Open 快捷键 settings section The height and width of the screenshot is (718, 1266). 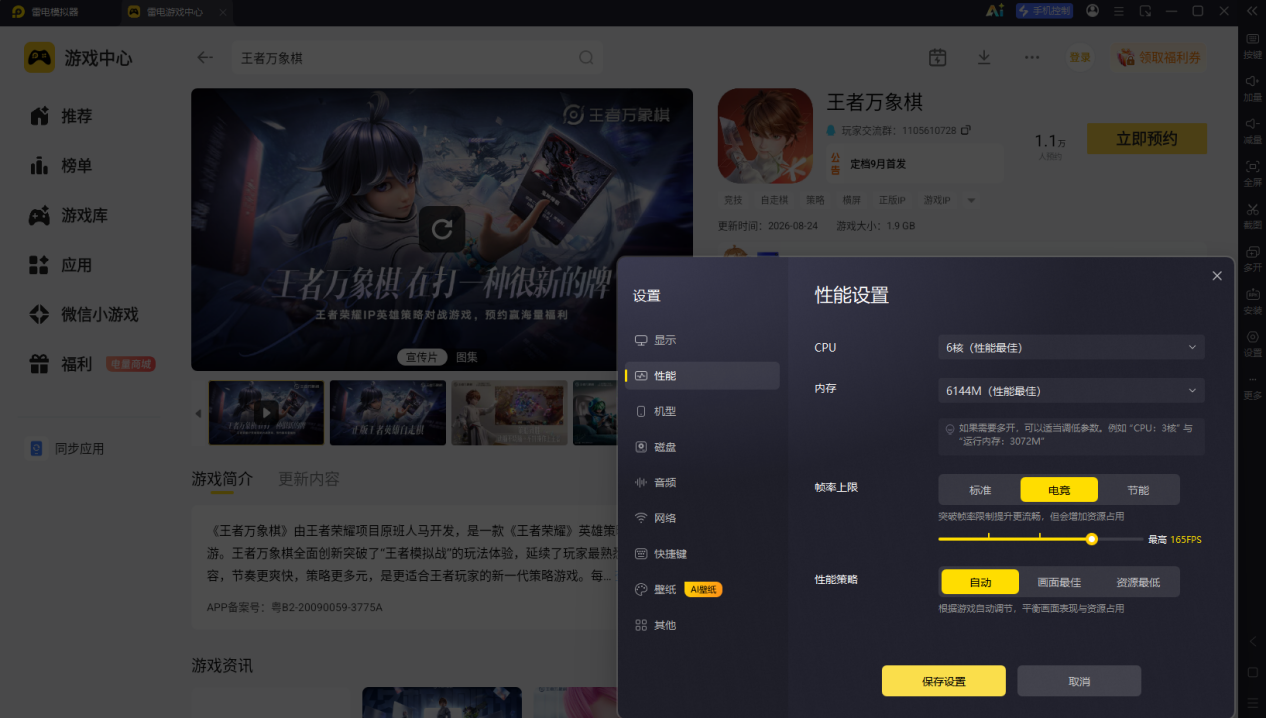click(x=702, y=554)
